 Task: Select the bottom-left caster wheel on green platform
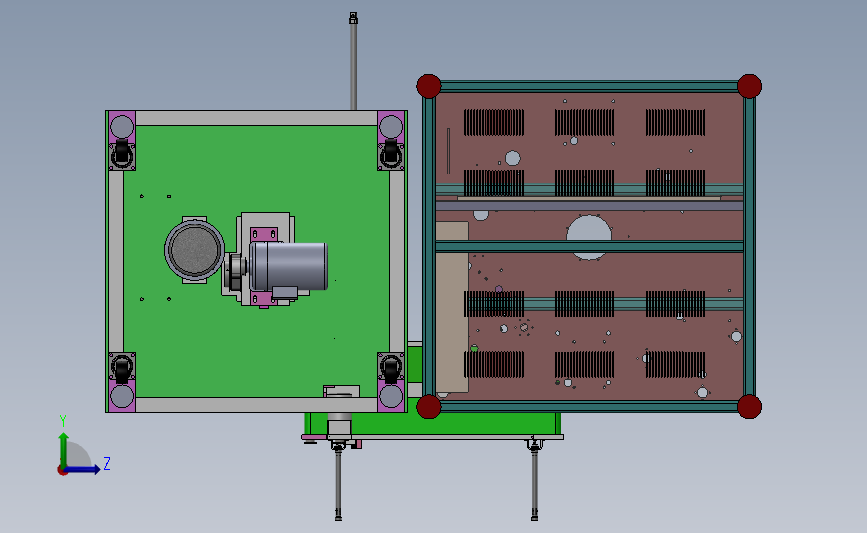(122, 368)
